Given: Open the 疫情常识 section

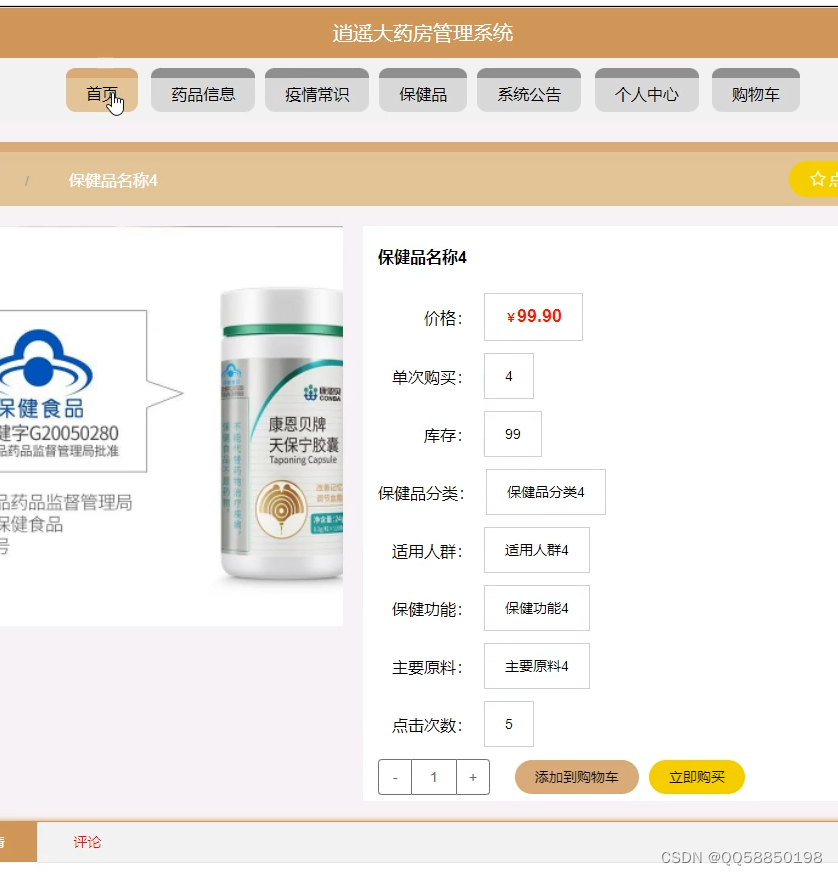Looking at the screenshot, I should 317,90.
